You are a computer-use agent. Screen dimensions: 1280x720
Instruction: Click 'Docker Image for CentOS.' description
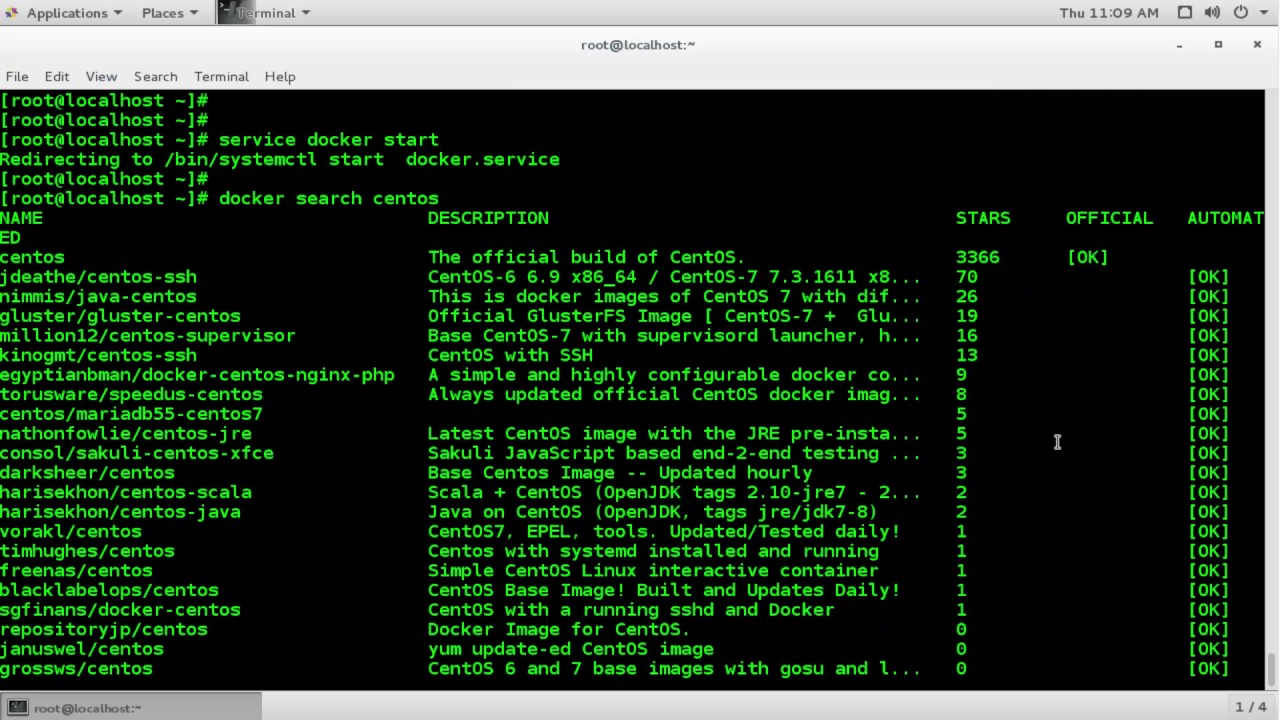coord(559,629)
